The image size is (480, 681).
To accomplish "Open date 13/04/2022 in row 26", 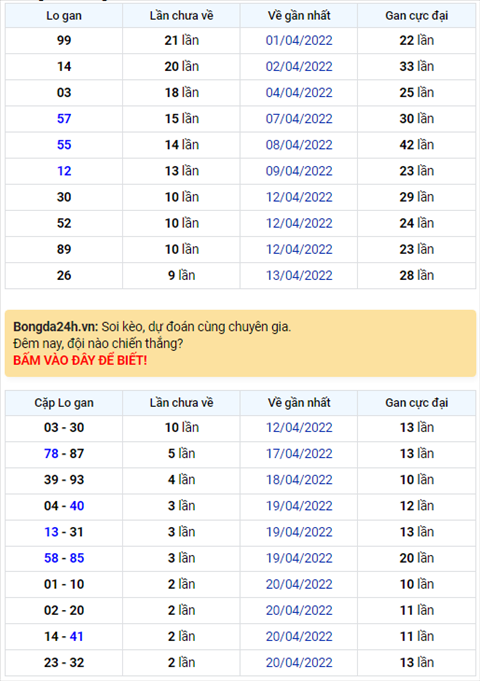I will tap(299, 275).
